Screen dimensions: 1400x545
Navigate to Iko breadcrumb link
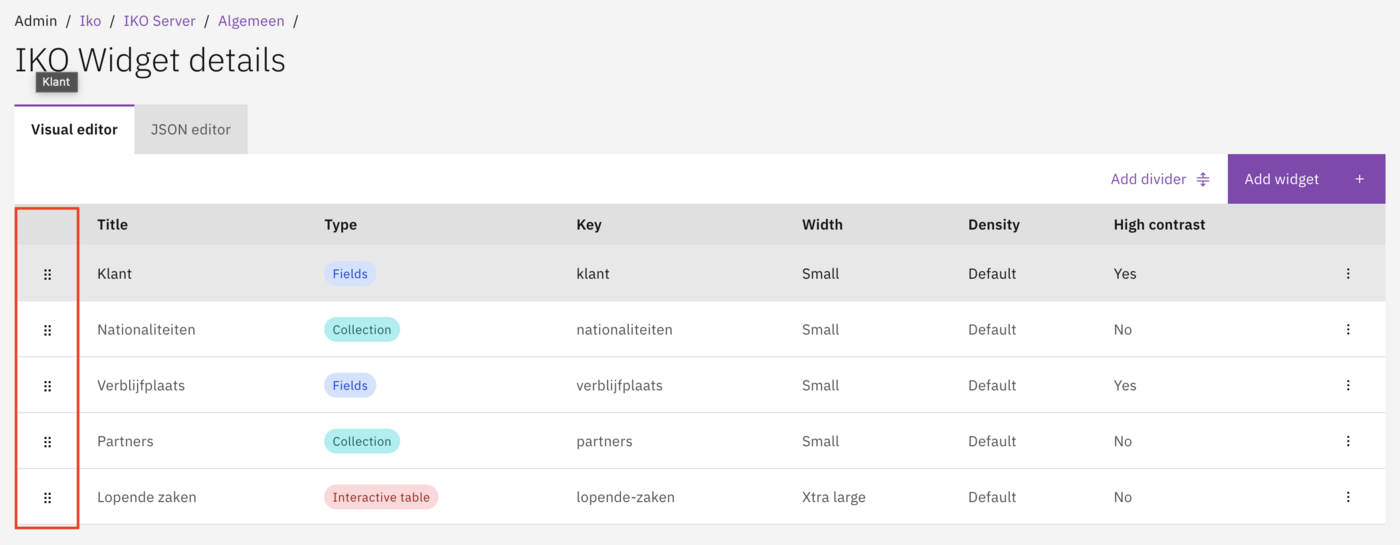[x=90, y=21]
